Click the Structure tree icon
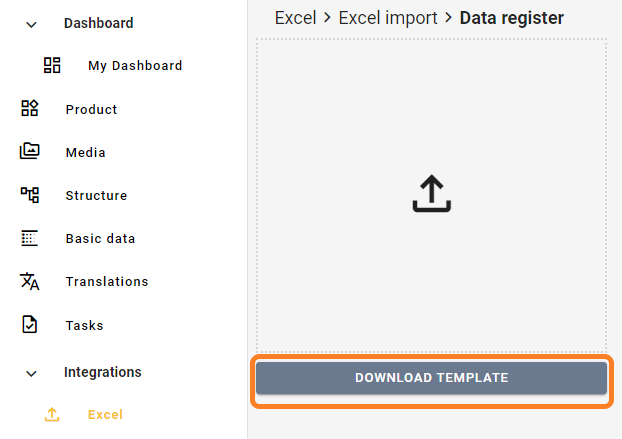This screenshot has height=439, width=622. 30,195
